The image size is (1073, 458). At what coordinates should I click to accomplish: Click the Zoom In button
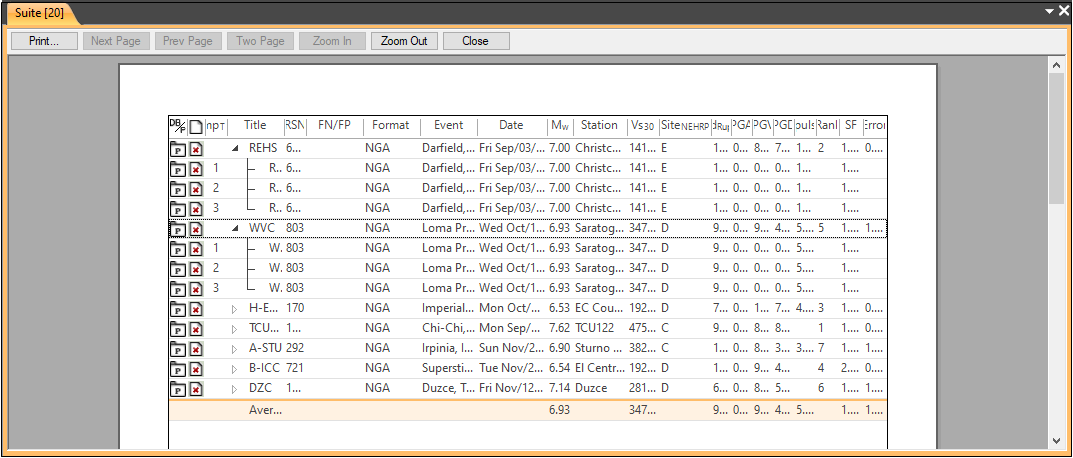coord(332,41)
